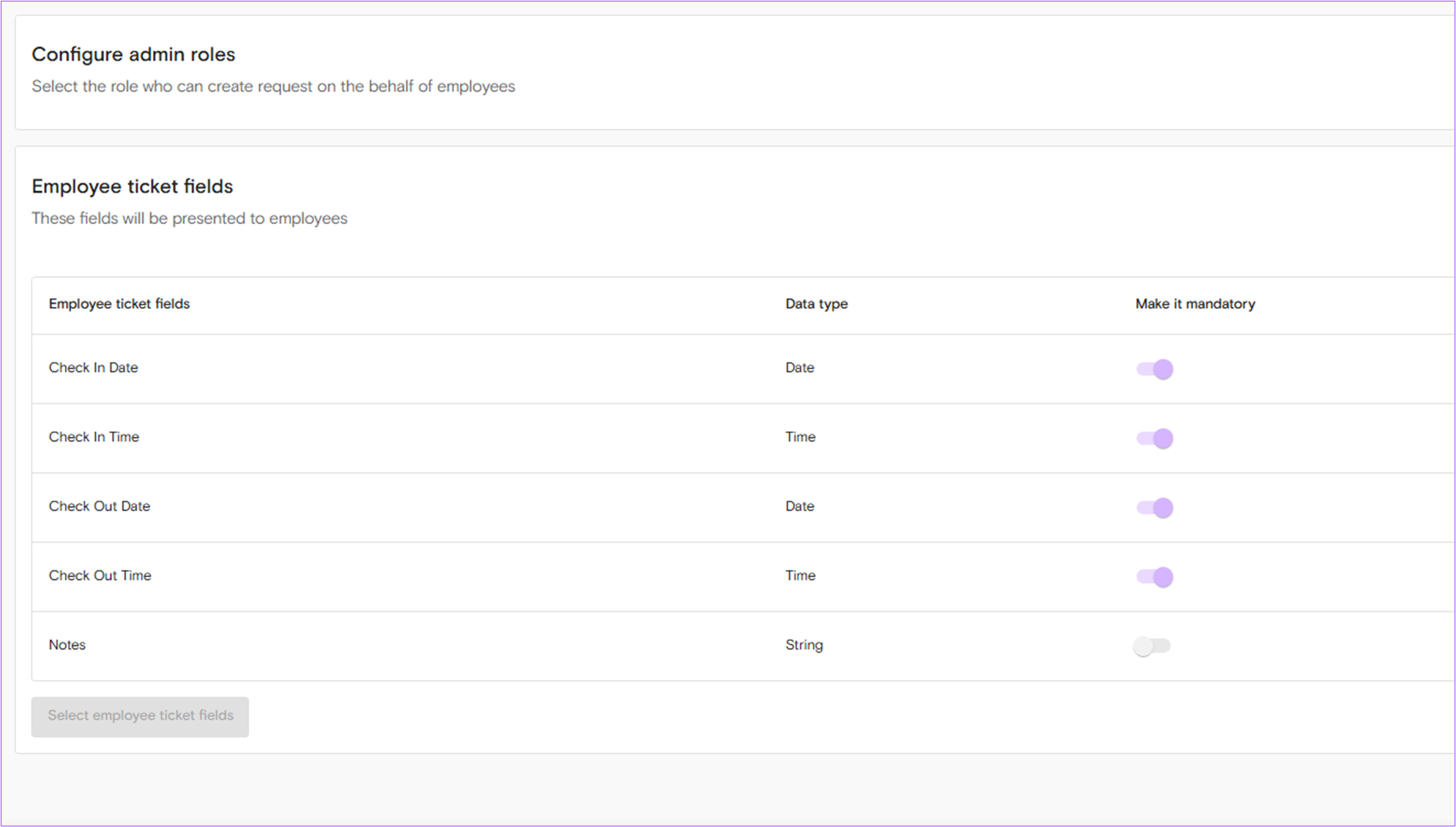
Task: Enable mandatory toggle for Notes field
Action: pos(1151,646)
